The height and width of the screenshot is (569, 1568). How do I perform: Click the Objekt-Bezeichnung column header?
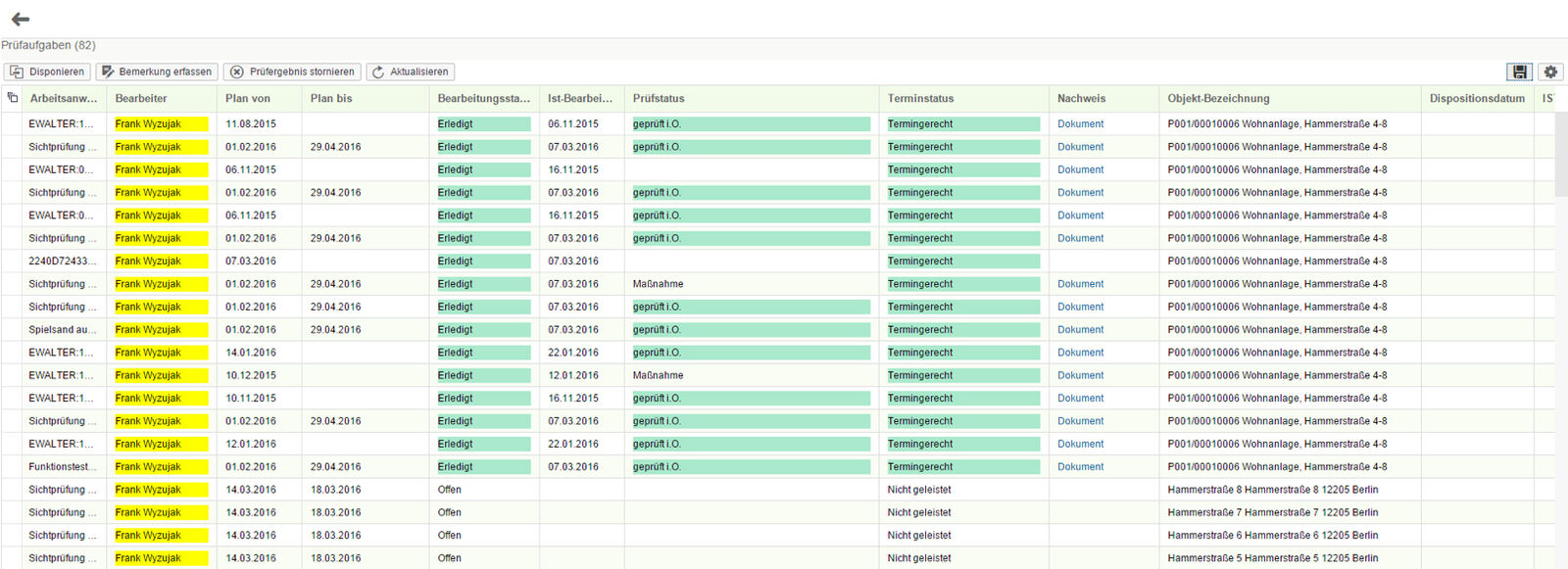click(1218, 98)
